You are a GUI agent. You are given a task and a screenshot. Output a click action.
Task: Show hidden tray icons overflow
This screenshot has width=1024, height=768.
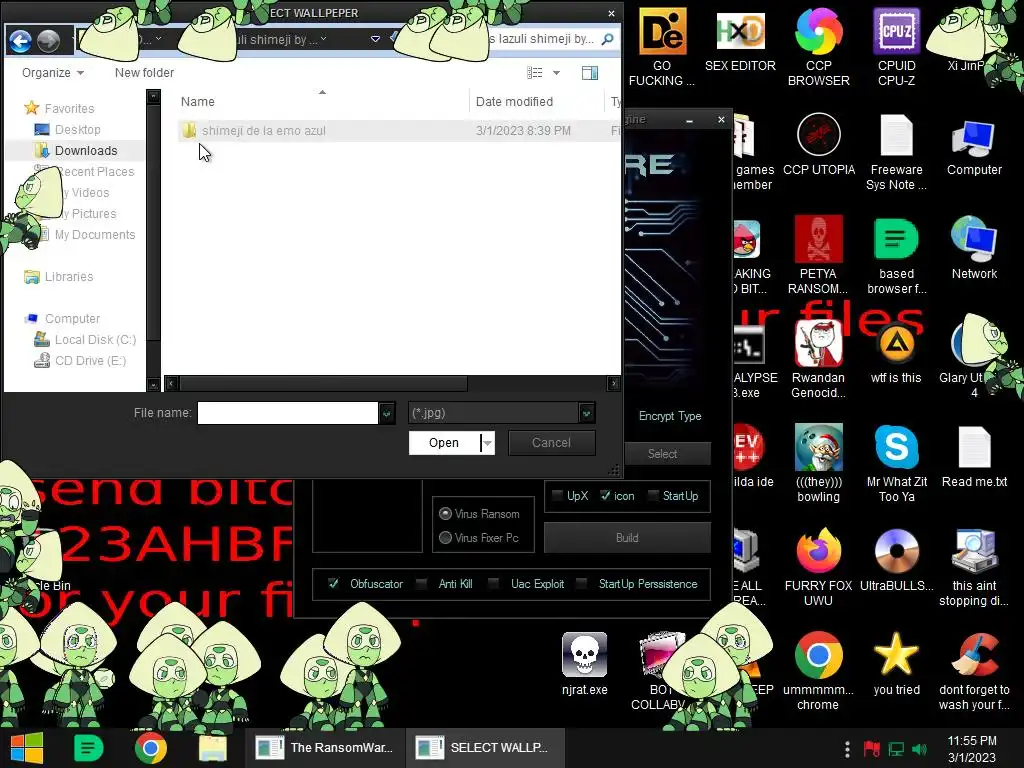coord(847,749)
